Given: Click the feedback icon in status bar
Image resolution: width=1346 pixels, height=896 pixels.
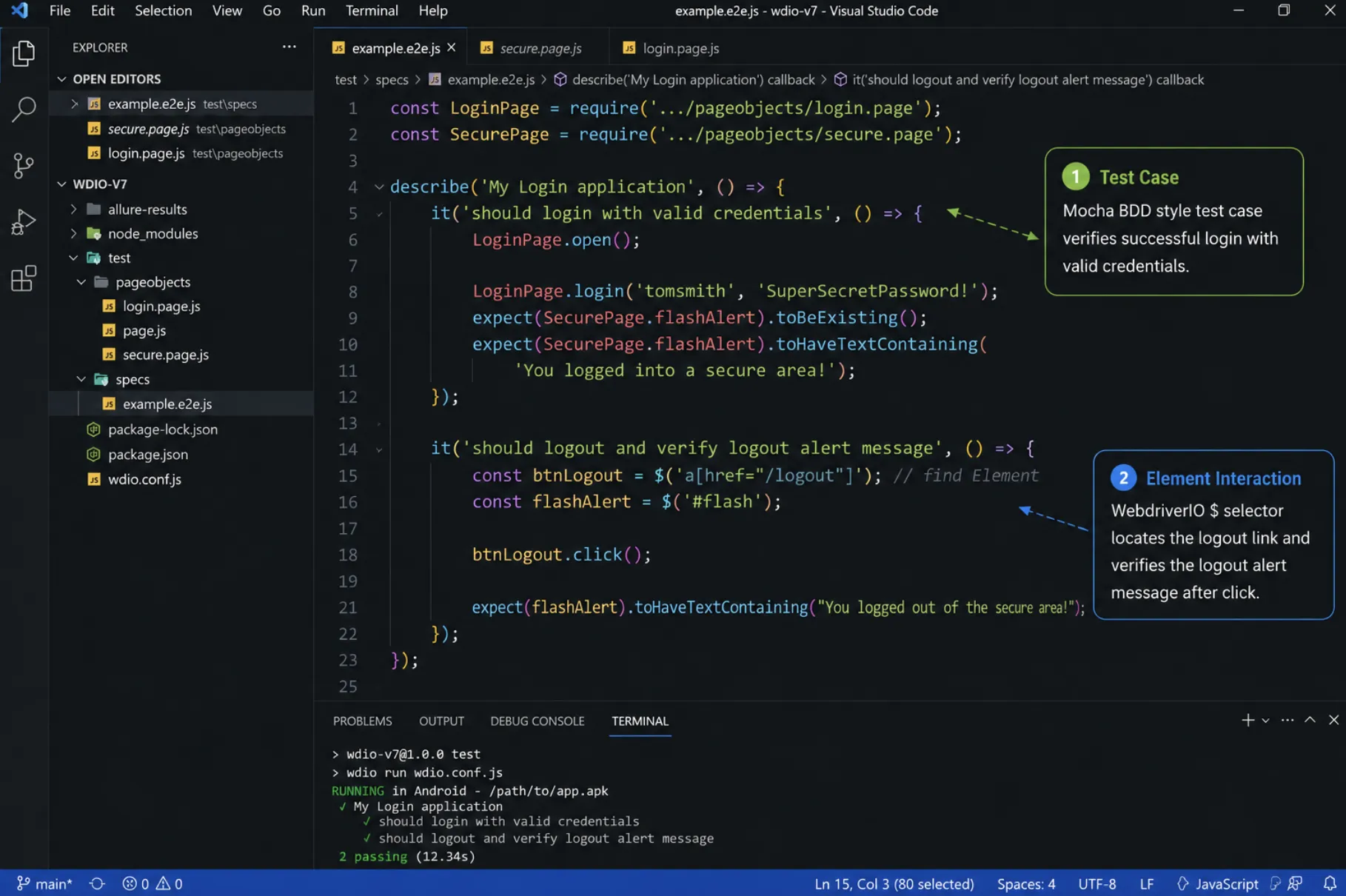Looking at the screenshot, I should pos(1295,883).
